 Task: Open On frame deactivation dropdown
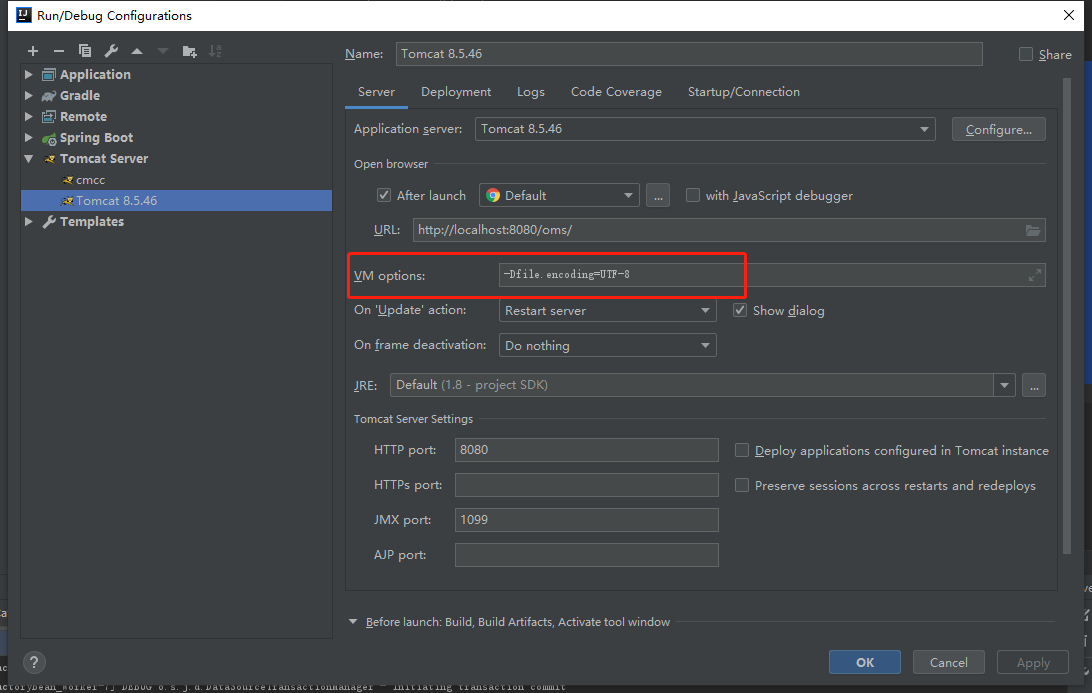607,345
